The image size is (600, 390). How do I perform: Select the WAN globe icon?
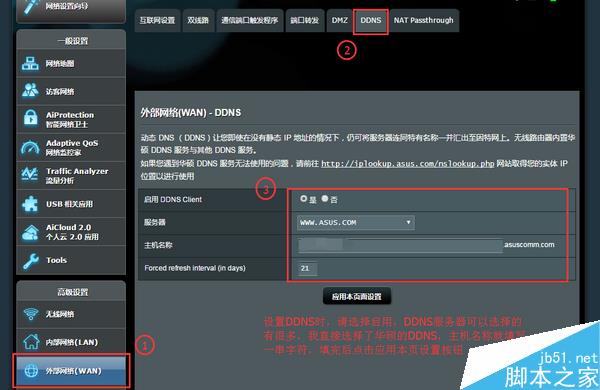pyautogui.click(x=31, y=370)
